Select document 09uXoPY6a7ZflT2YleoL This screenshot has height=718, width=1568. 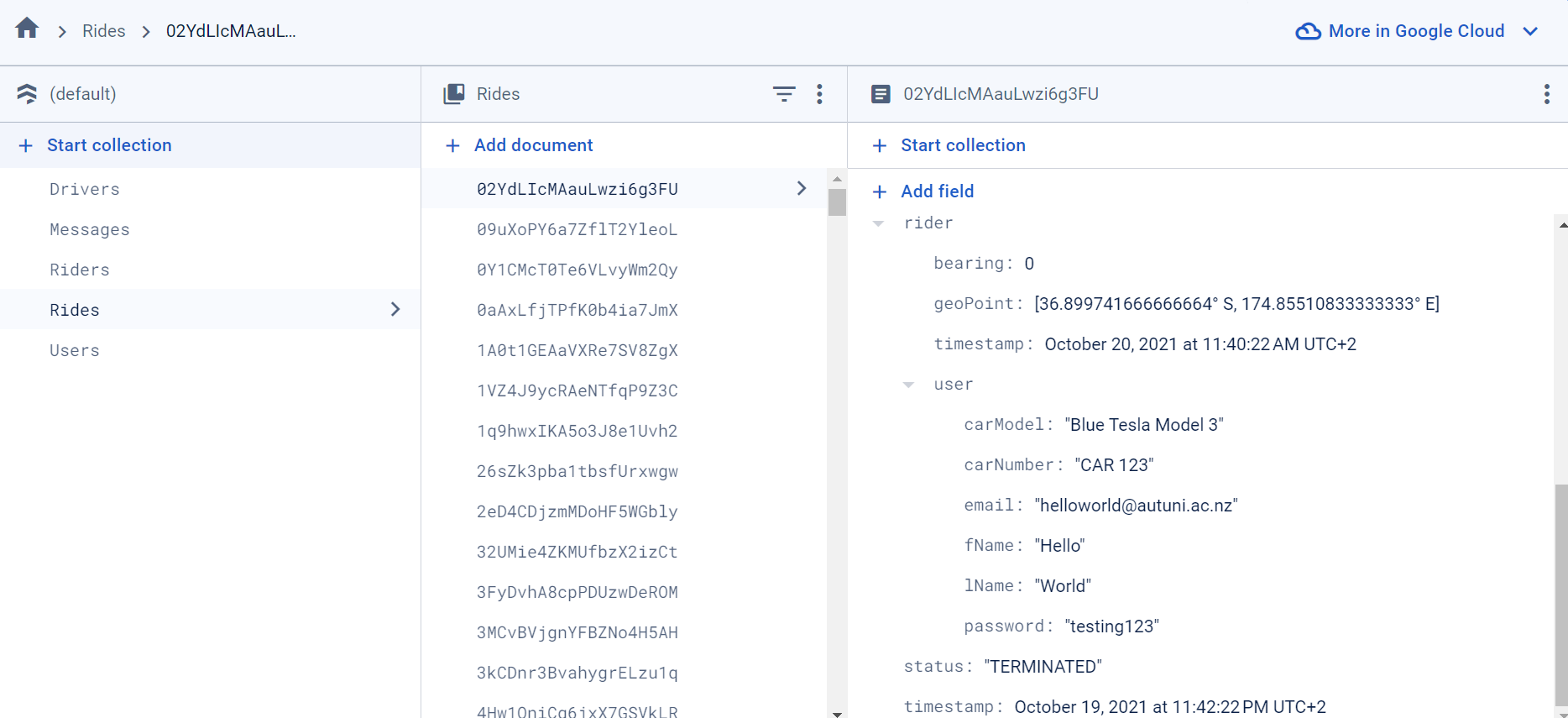point(577,229)
